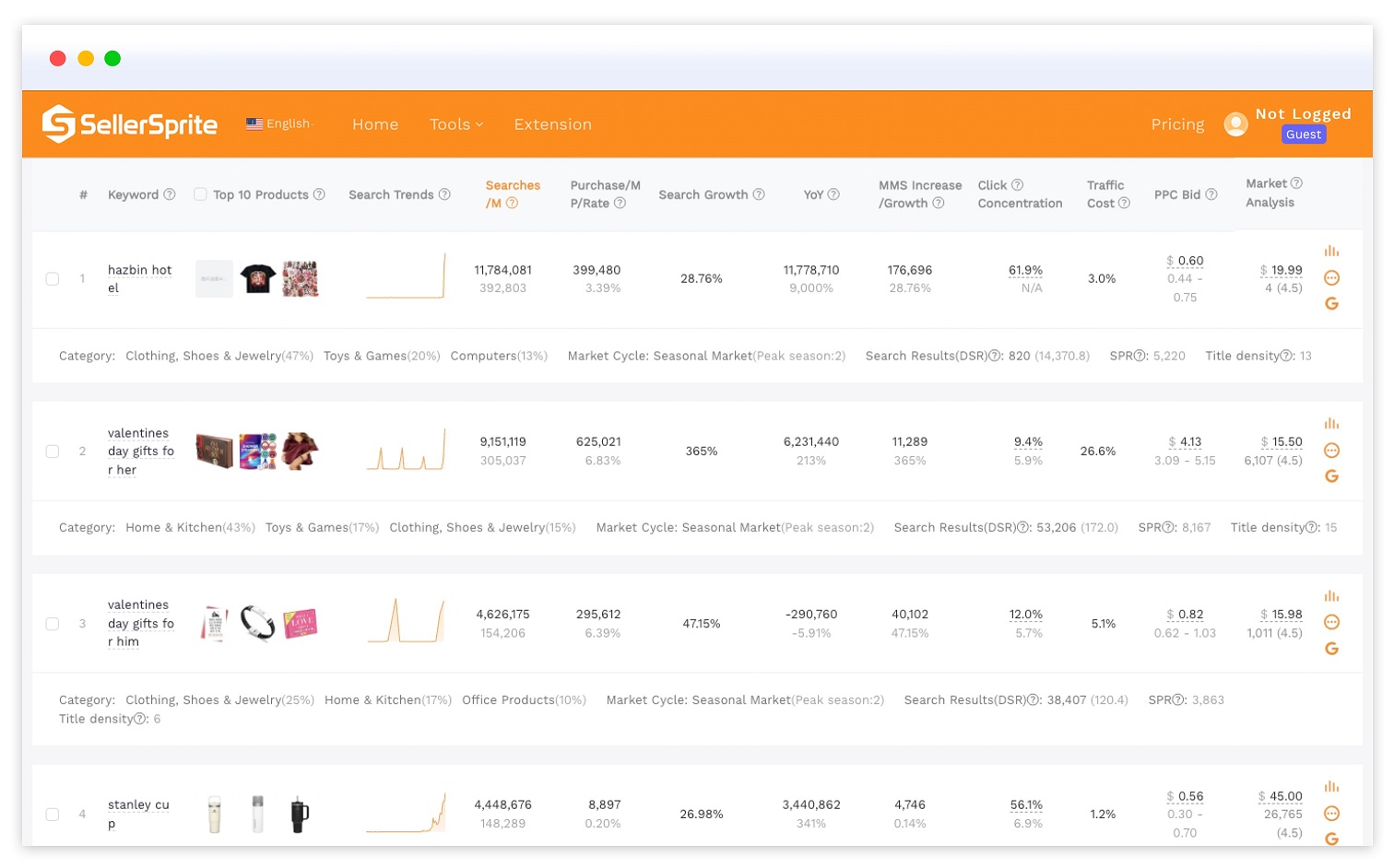Open more options icon for valentines gifts for her
Viewport: 1394px width, 868px height.
[x=1331, y=451]
